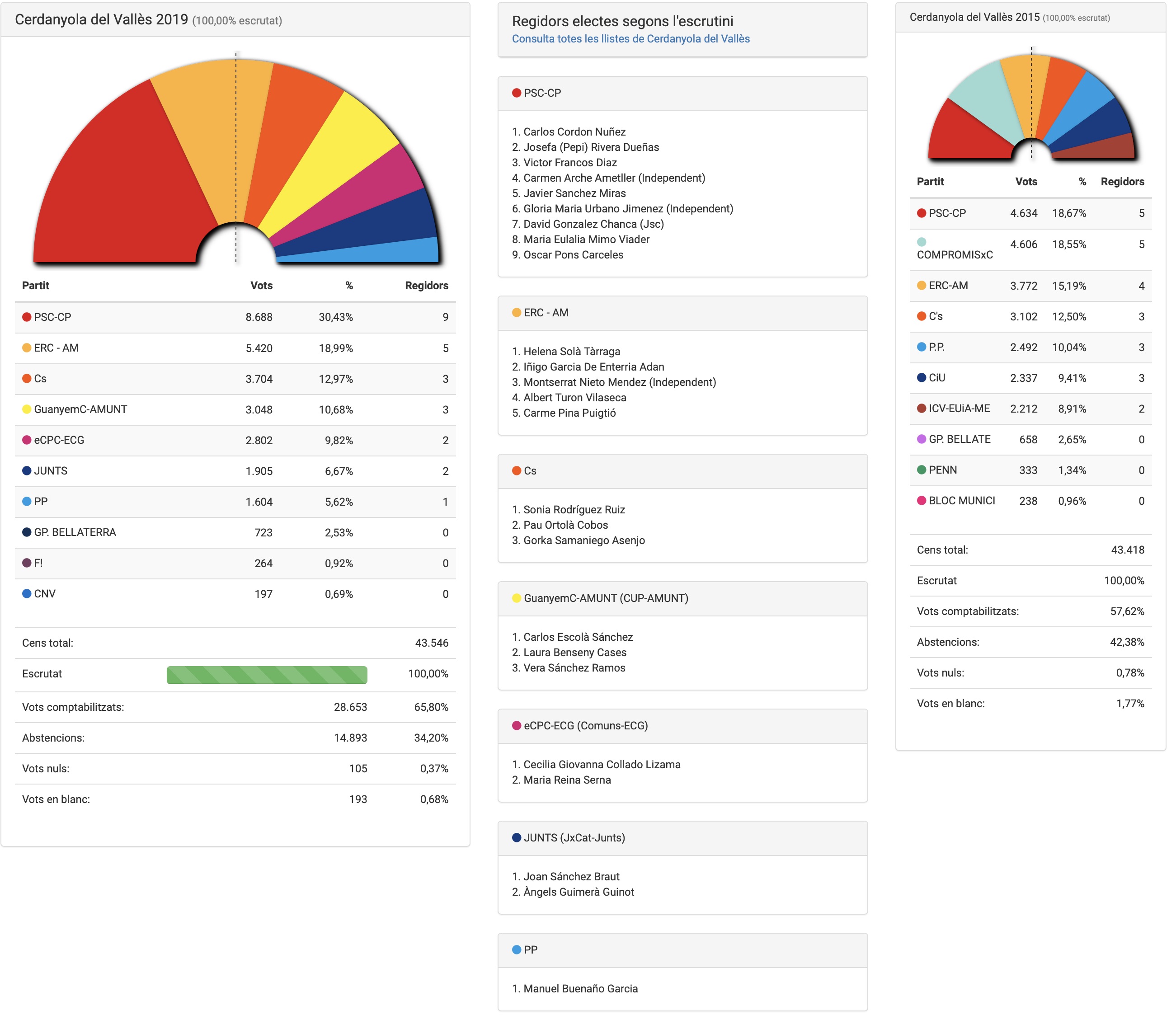Click the light blue PP dot in the 2019 table
This screenshot has width=1176, height=1015.
tap(26, 502)
